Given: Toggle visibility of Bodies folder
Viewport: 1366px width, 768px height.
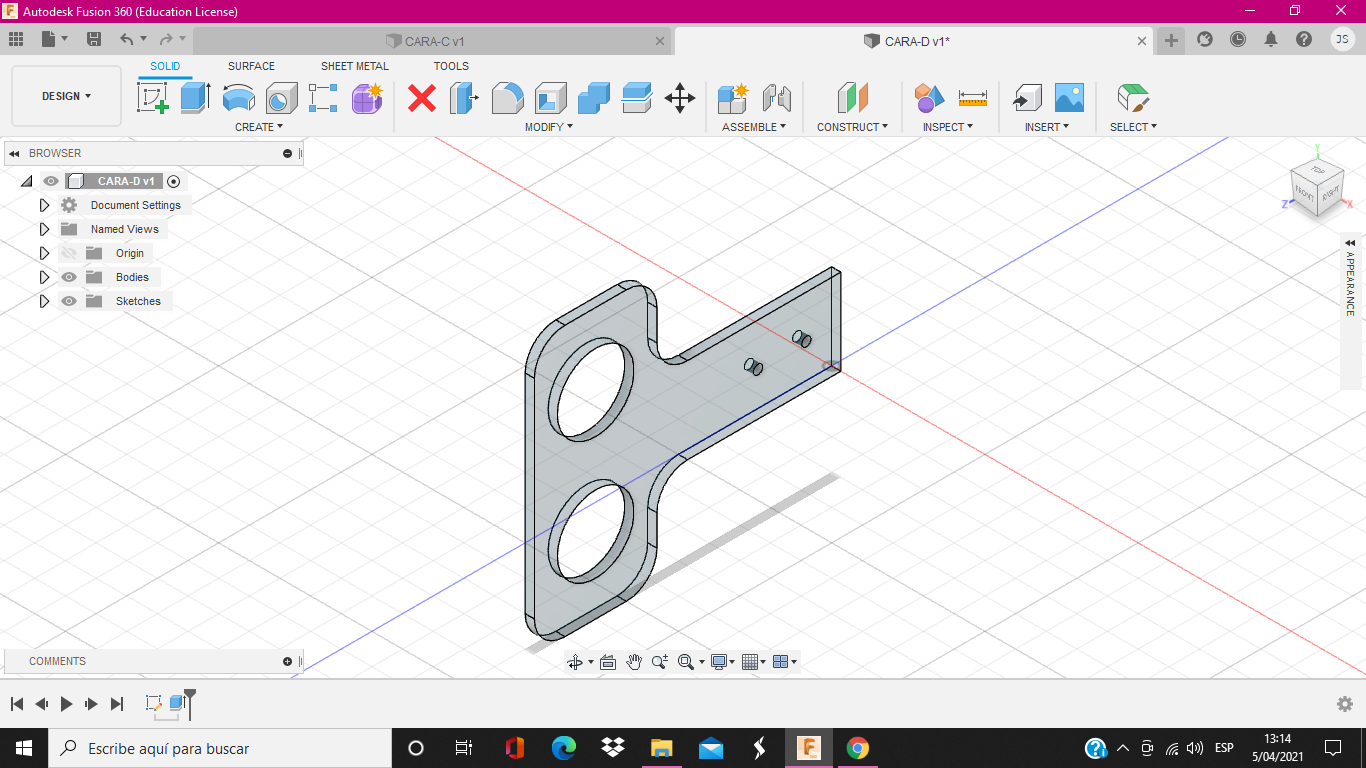Looking at the screenshot, I should 69,277.
